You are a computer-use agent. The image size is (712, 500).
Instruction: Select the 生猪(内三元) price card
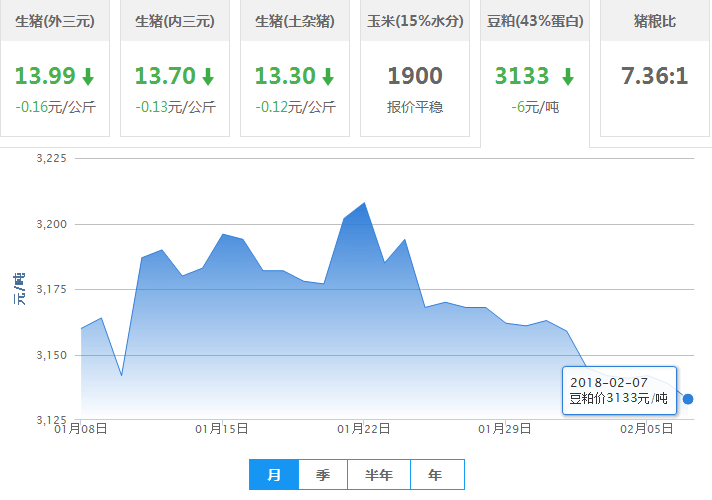175,68
